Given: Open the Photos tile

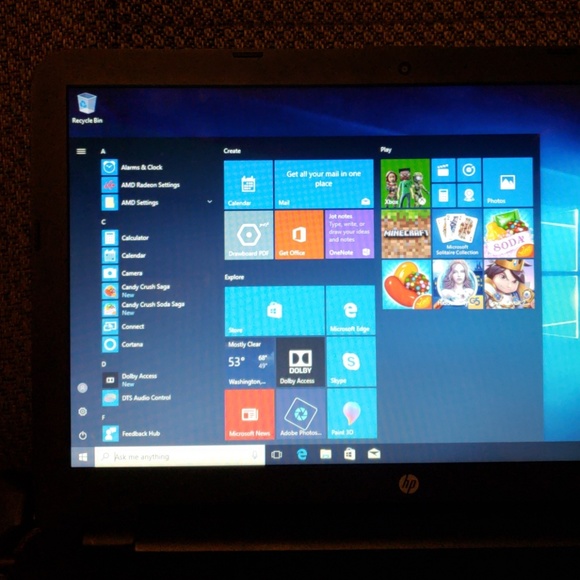Looking at the screenshot, I should pyautogui.click(x=508, y=182).
